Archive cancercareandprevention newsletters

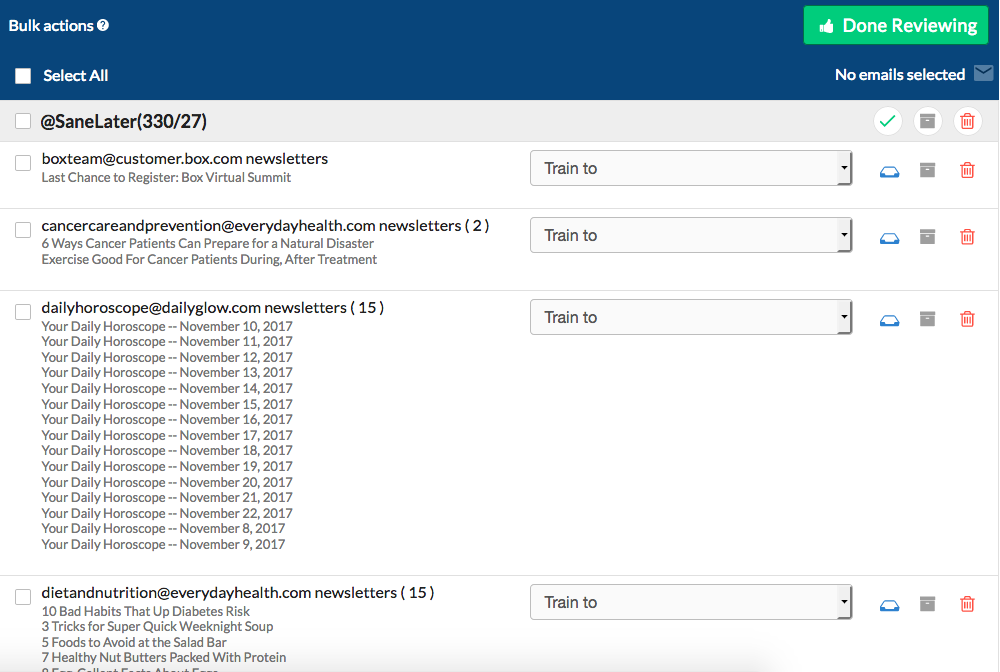point(927,237)
